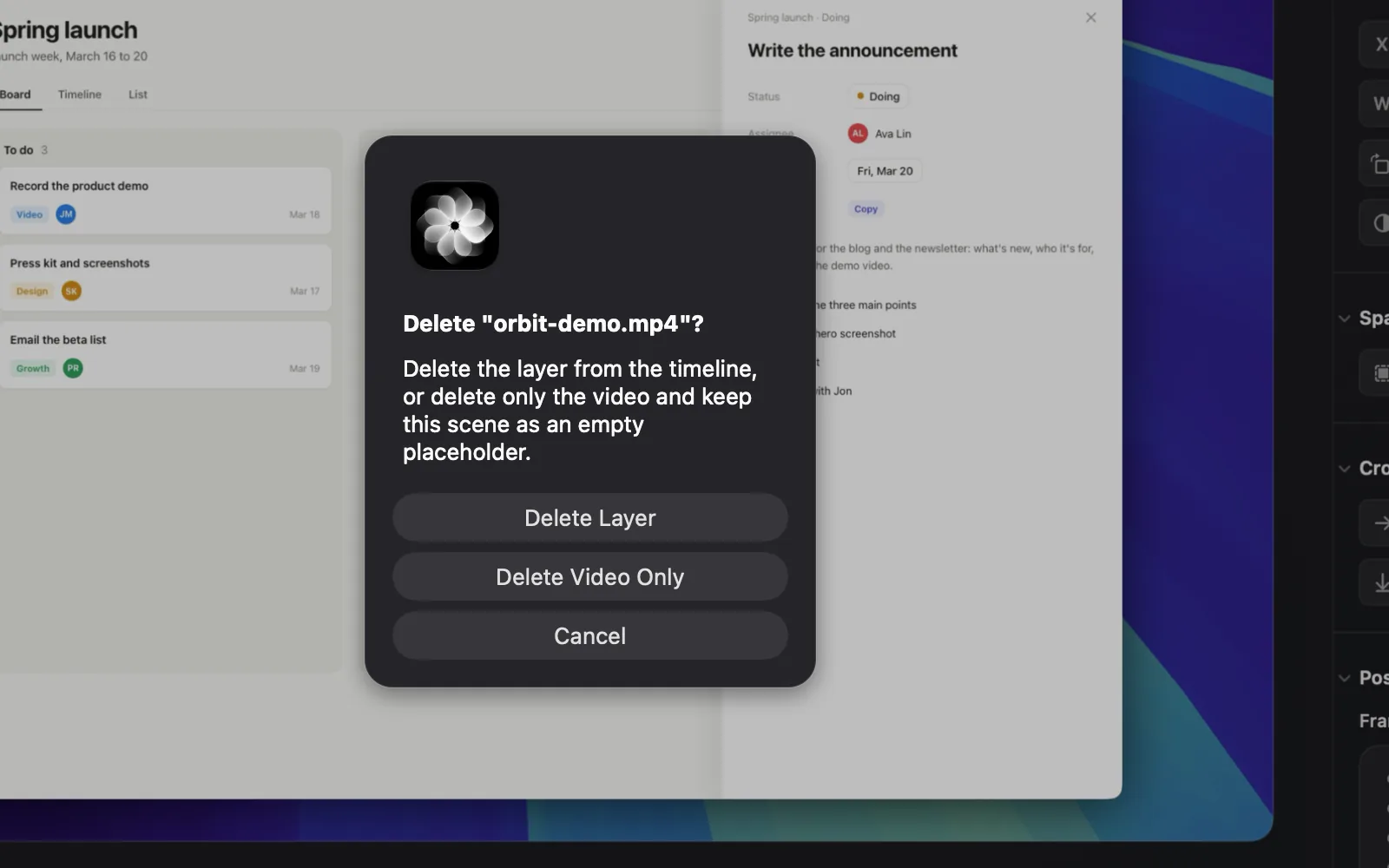Click the Copy tag in the detail panel

point(866,209)
